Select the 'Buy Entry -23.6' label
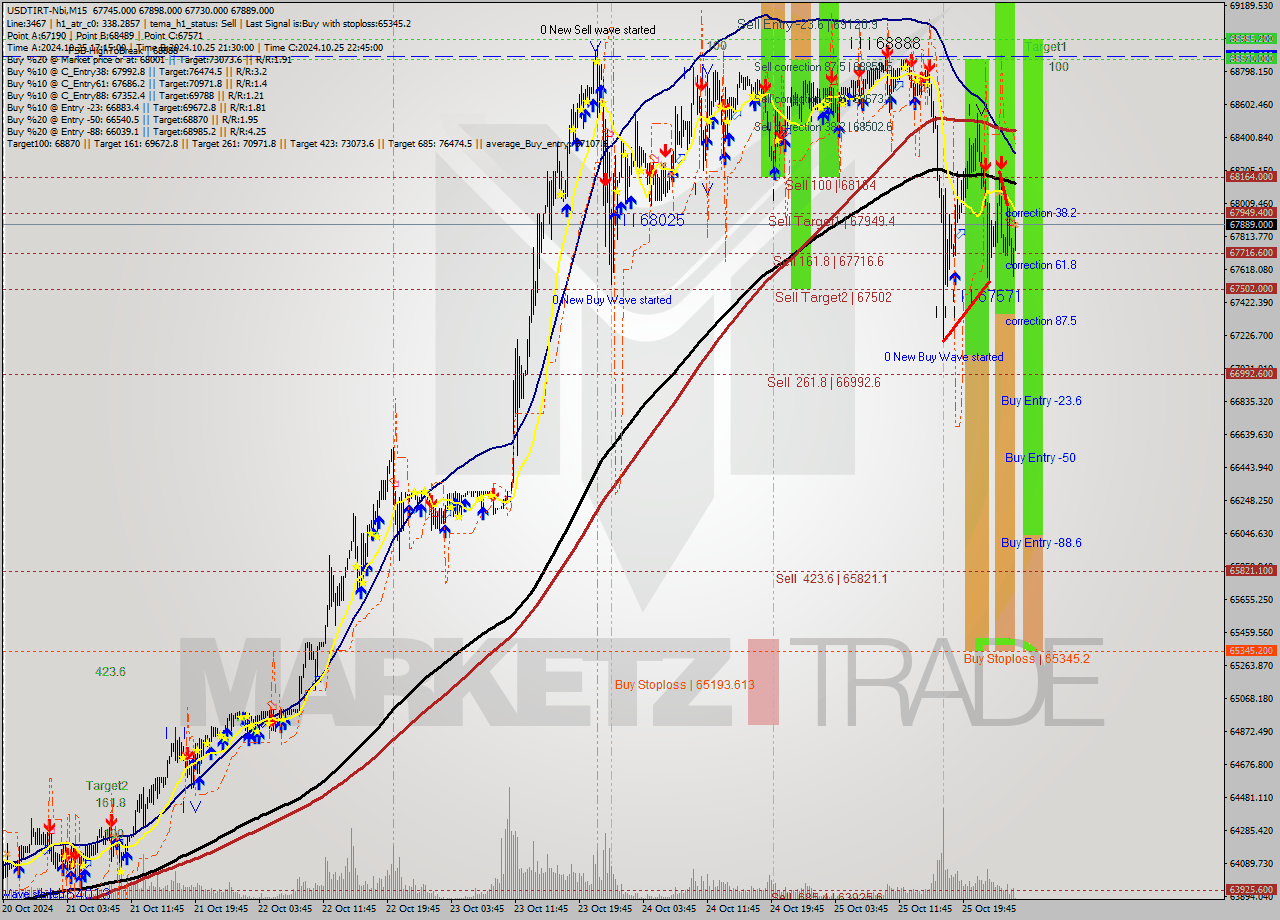The image size is (1280, 920). [1041, 400]
